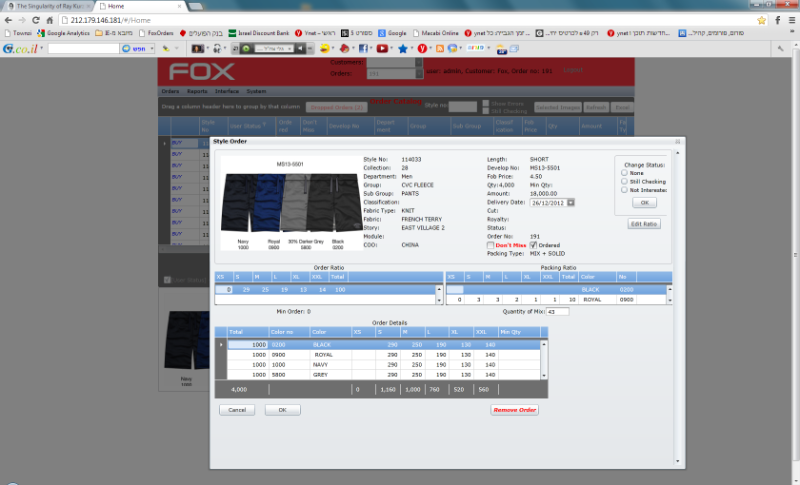Expand the first BUY row arrow in catalog
800x485 pixels.
(164, 143)
